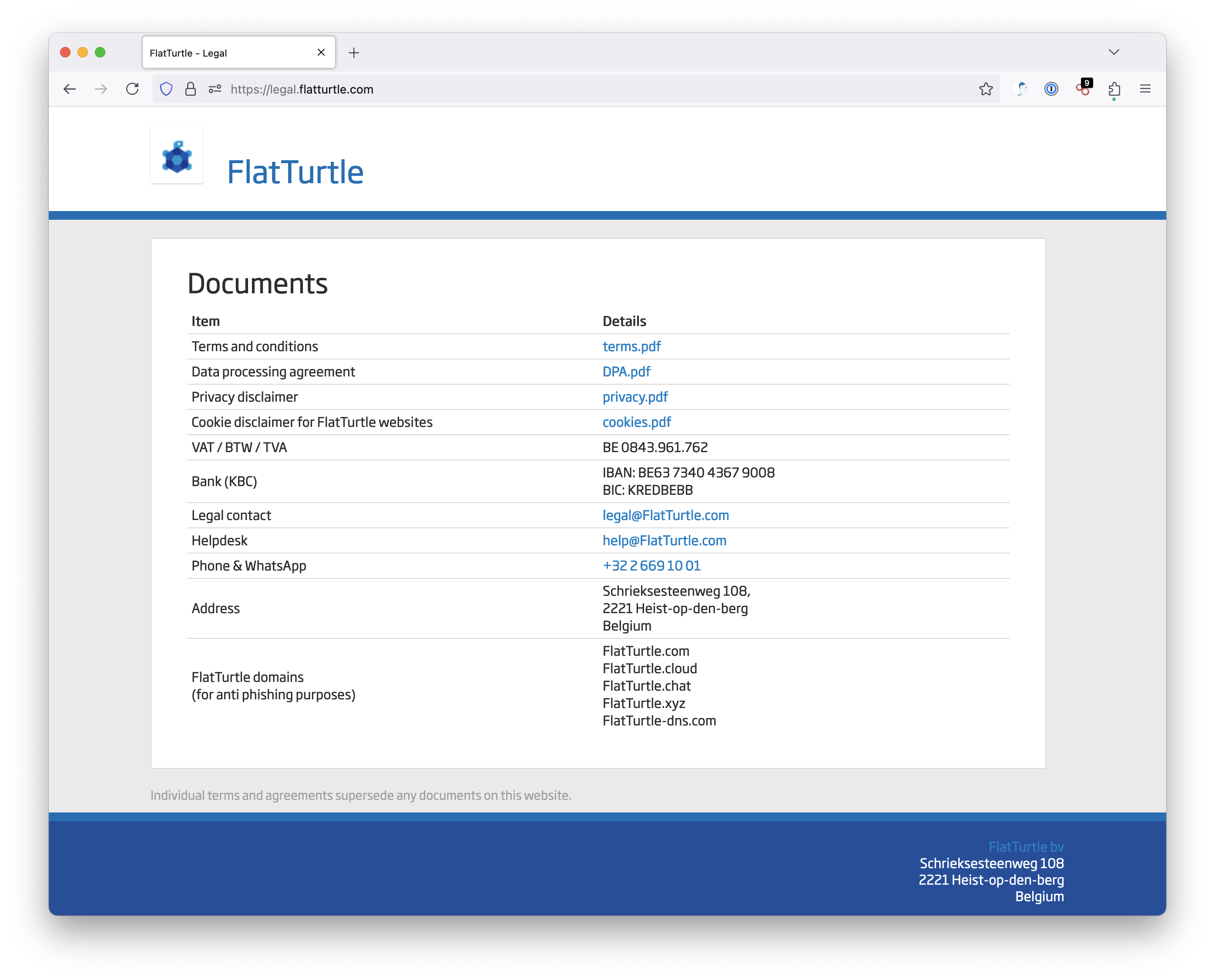Open the tracking protection shield icon

point(166,89)
